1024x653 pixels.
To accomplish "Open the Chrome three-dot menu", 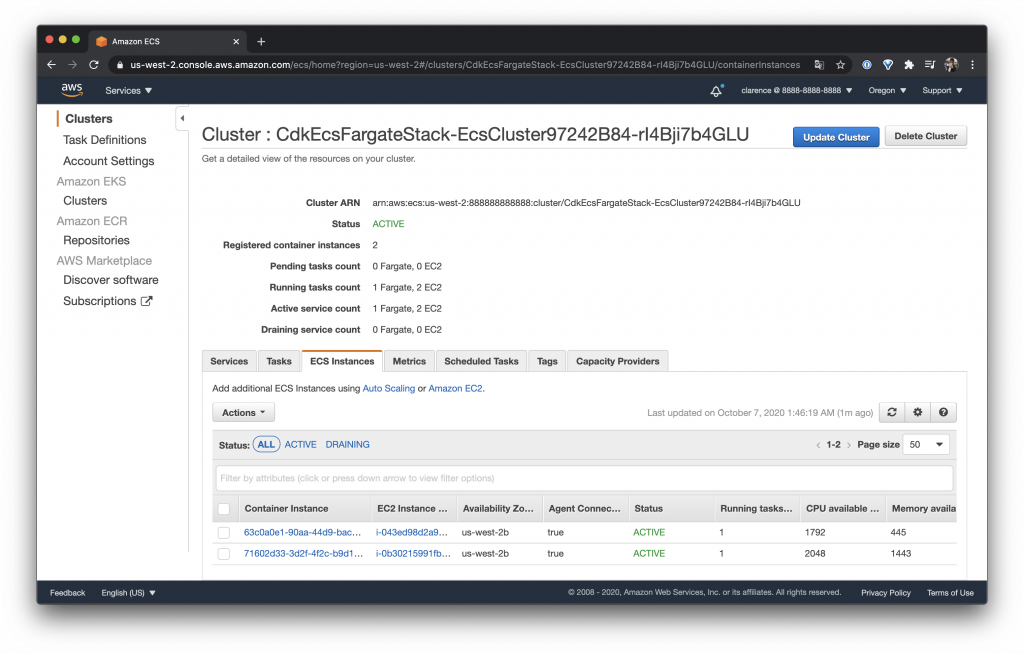I will click(972, 65).
